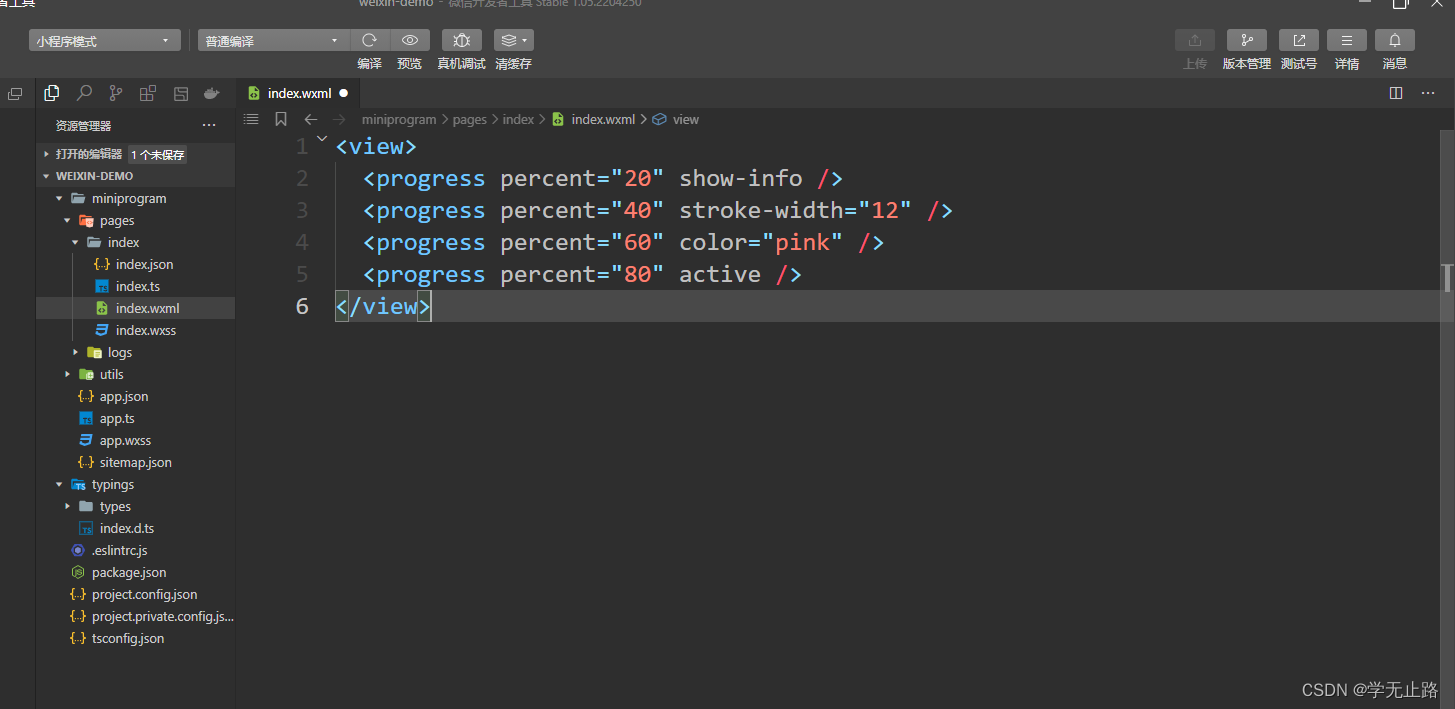Open project.private.config.js file
Screen dimensions: 1455x709
click(162, 616)
